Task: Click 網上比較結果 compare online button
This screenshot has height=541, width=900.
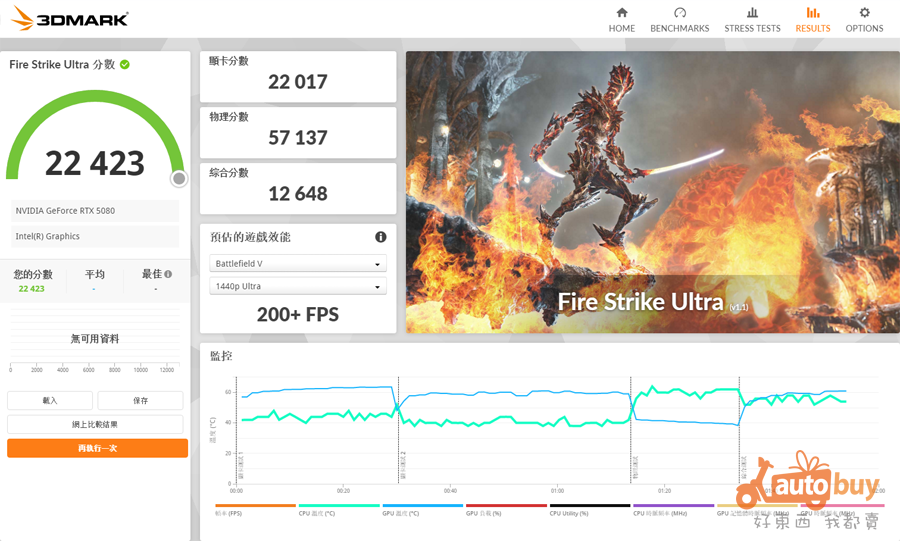Action: 95,424
